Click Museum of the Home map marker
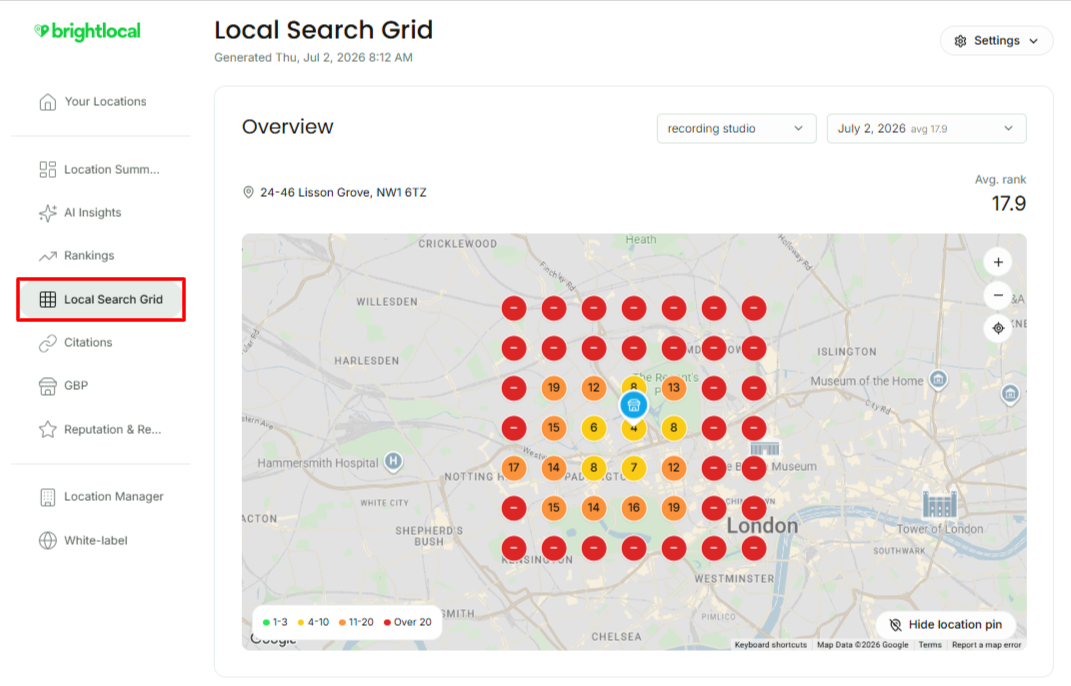Screen dimensions: 1071x686 pos(938,379)
